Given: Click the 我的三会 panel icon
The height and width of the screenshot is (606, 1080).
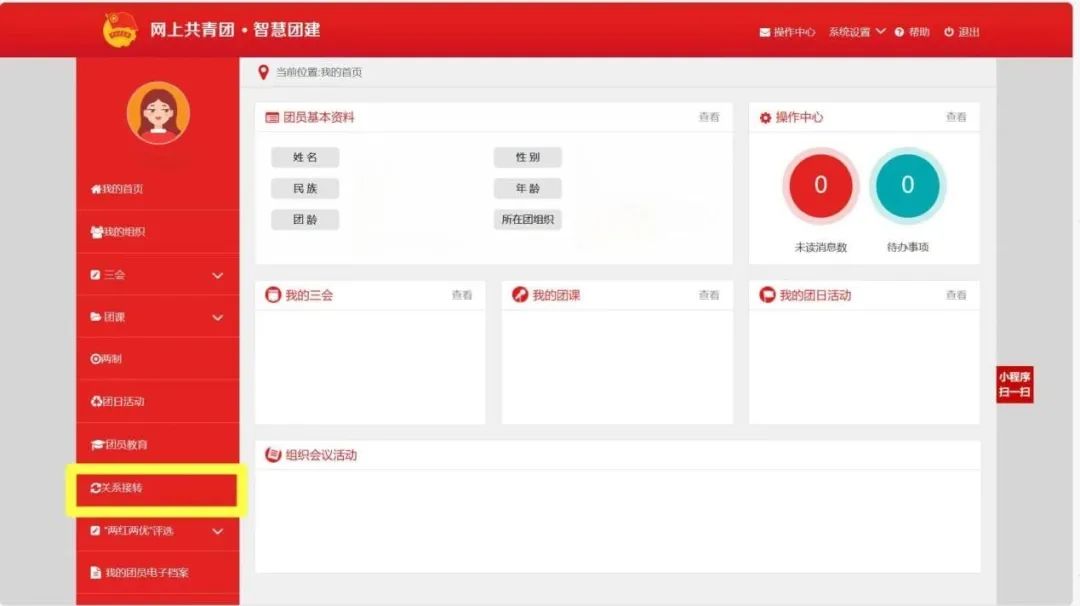Looking at the screenshot, I should (273, 295).
